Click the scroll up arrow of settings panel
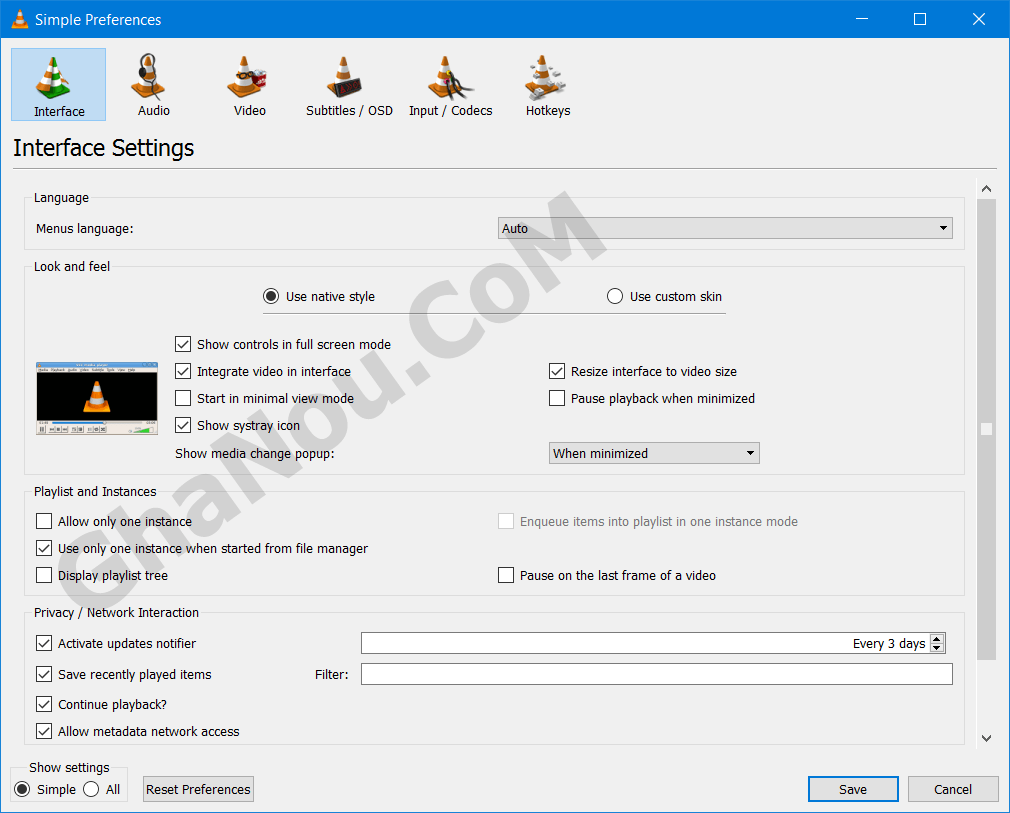The width and height of the screenshot is (1010, 813). tap(986, 189)
